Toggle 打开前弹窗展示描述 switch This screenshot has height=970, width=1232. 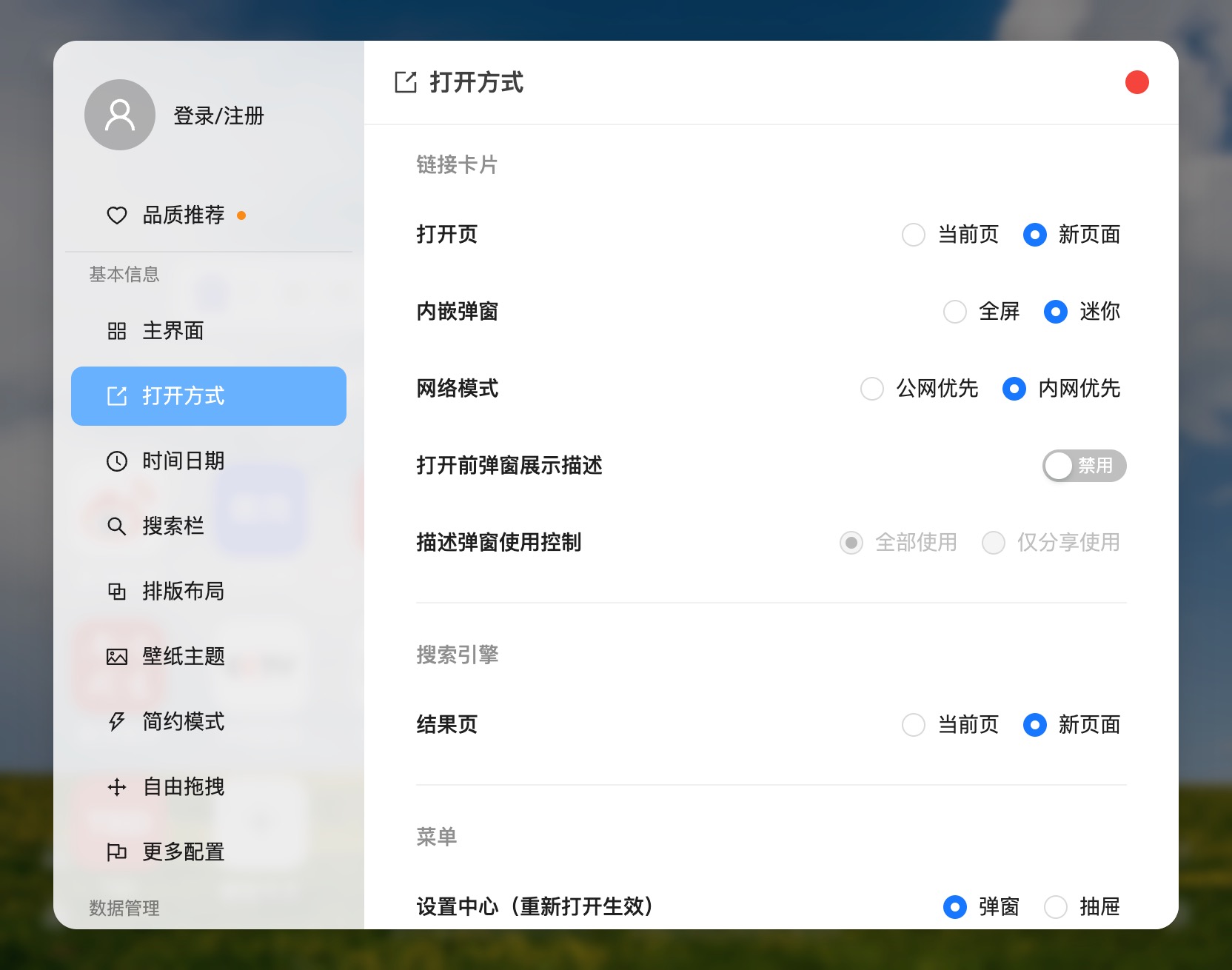tap(1085, 466)
